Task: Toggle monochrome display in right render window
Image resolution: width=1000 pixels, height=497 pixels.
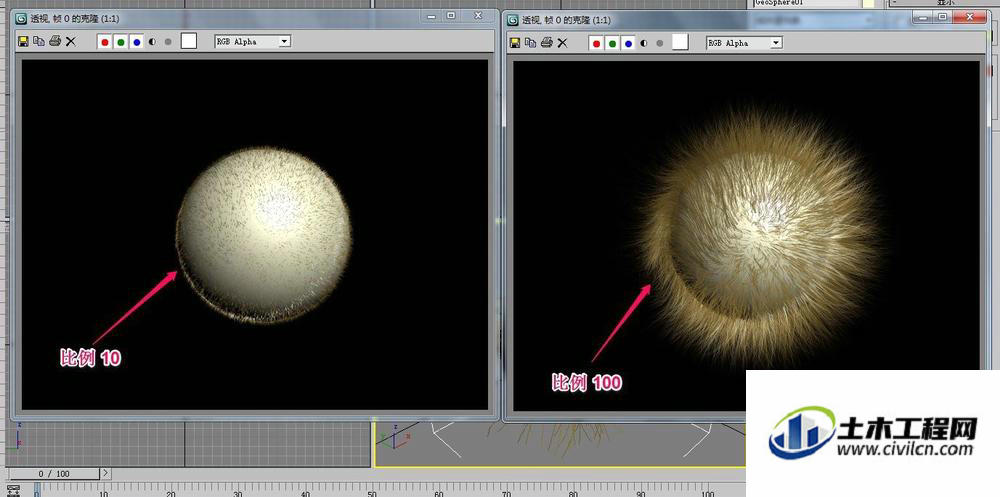Action: tap(660, 43)
